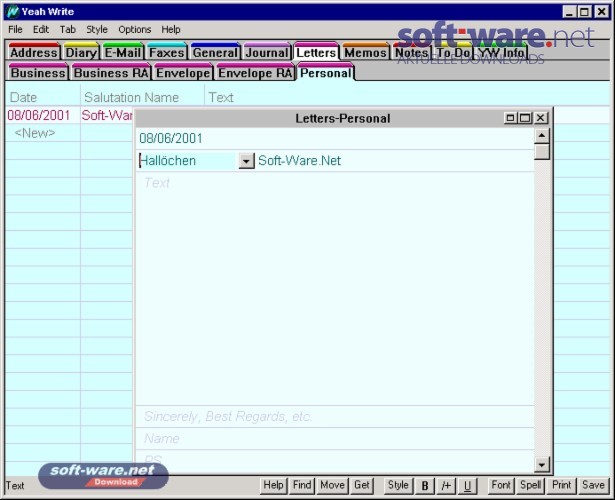Screen dimensions: 615x500
Task: Click the Find button
Action: 302,485
